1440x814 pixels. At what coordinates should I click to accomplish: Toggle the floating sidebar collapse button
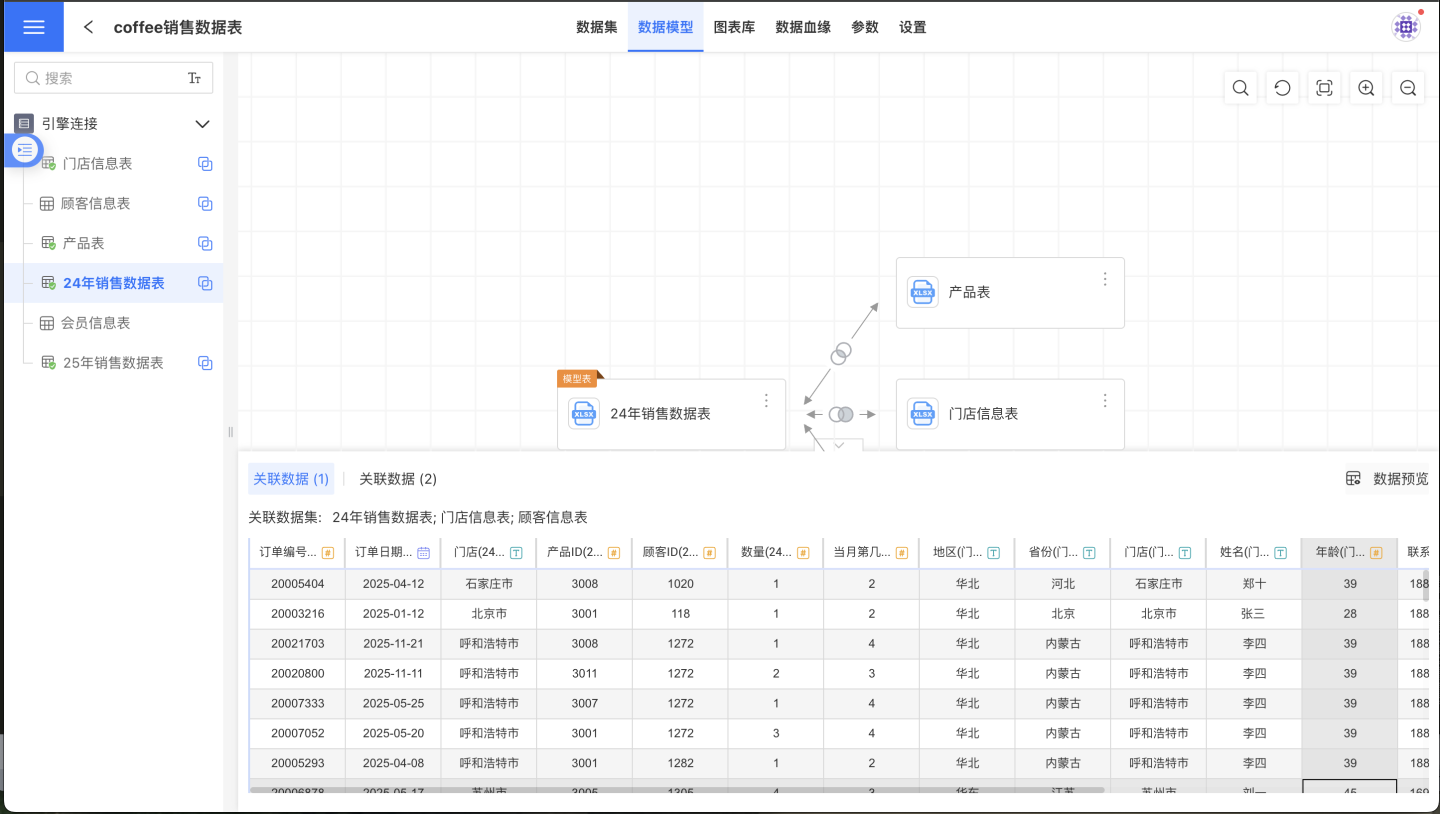[26, 150]
